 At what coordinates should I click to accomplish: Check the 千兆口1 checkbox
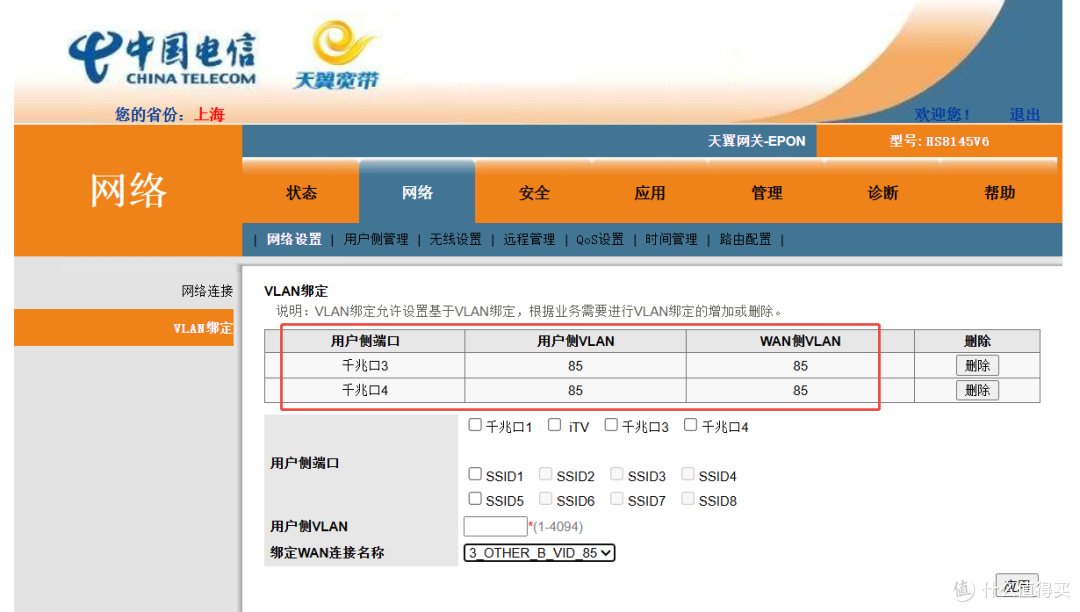[475, 425]
